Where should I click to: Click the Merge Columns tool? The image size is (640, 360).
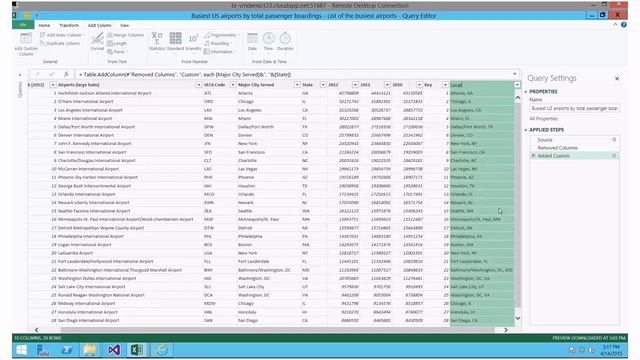coord(125,35)
